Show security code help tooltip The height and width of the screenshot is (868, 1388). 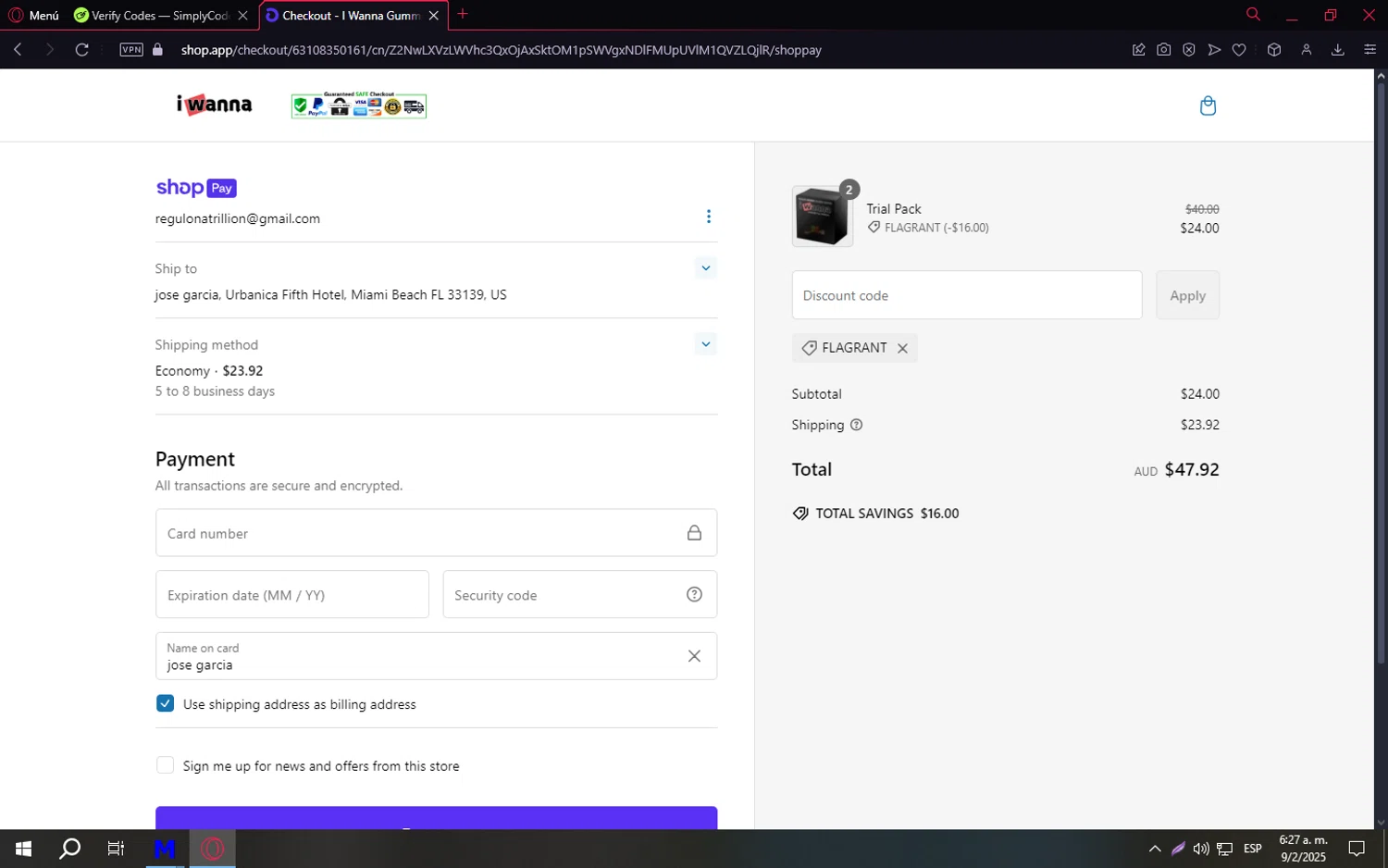pos(694,595)
